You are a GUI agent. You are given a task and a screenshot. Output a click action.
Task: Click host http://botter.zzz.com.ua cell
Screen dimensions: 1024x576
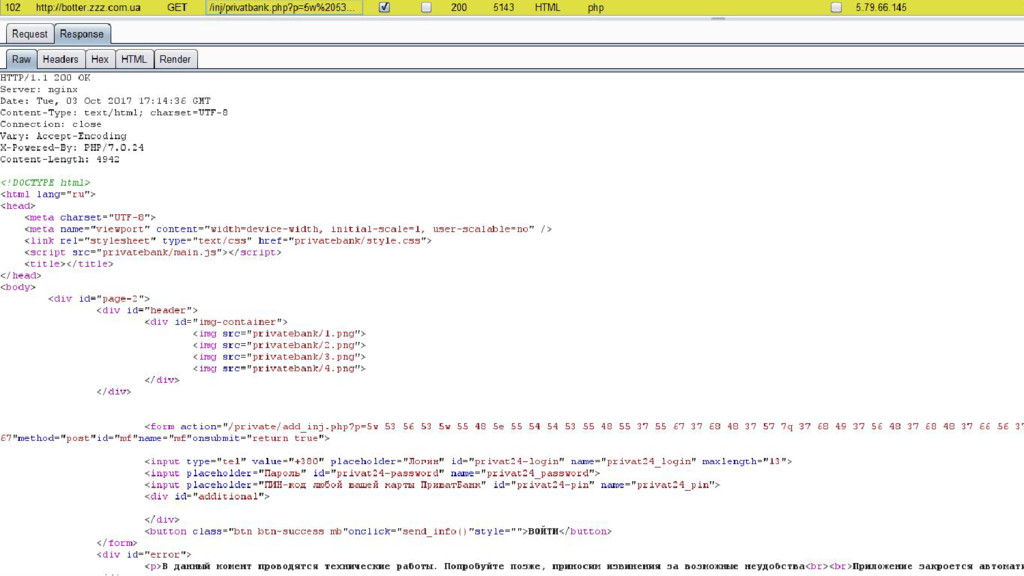(88, 8)
